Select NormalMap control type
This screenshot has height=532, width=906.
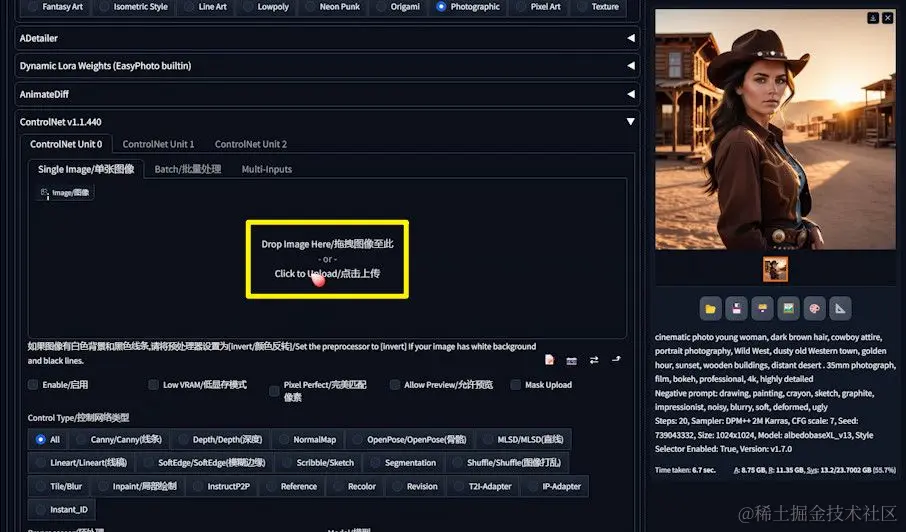click(308, 440)
